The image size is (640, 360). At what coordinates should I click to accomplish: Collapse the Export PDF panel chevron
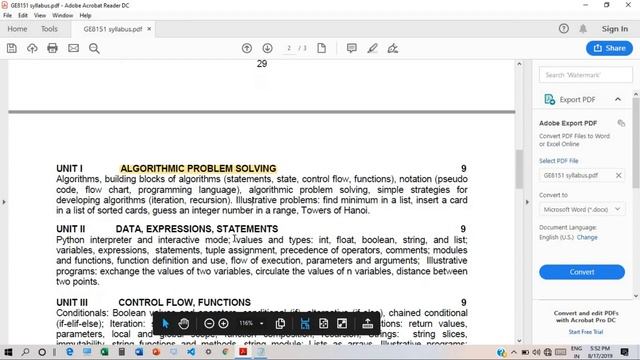[618, 99]
